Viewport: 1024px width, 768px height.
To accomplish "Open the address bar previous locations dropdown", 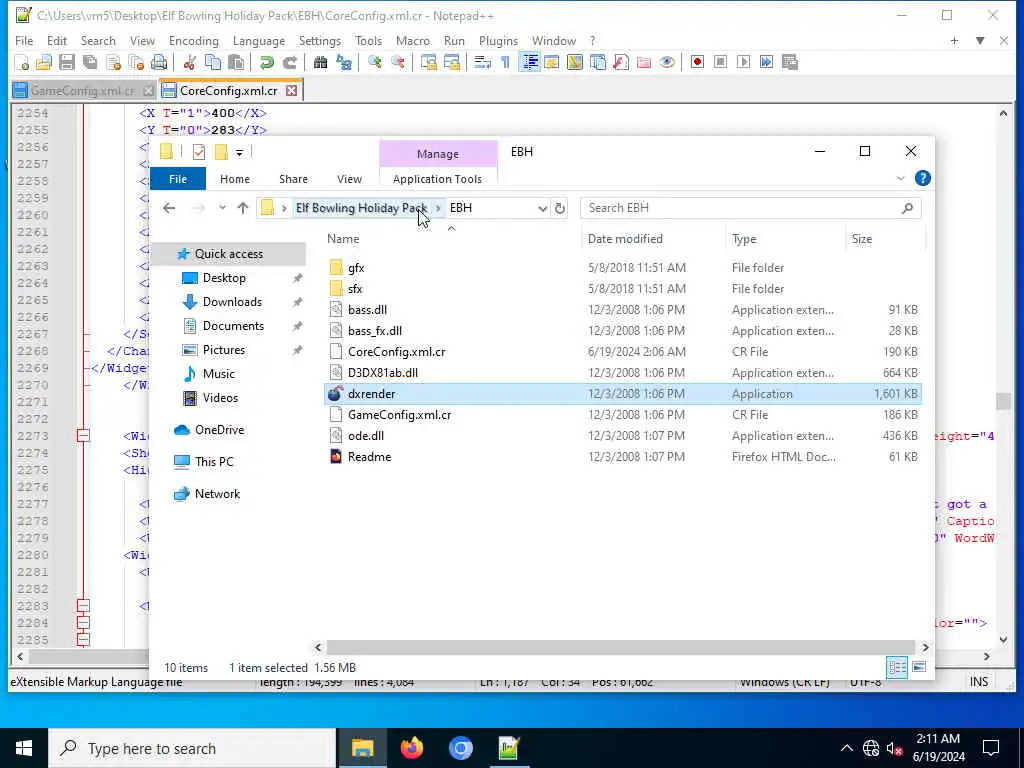I will (x=542, y=208).
